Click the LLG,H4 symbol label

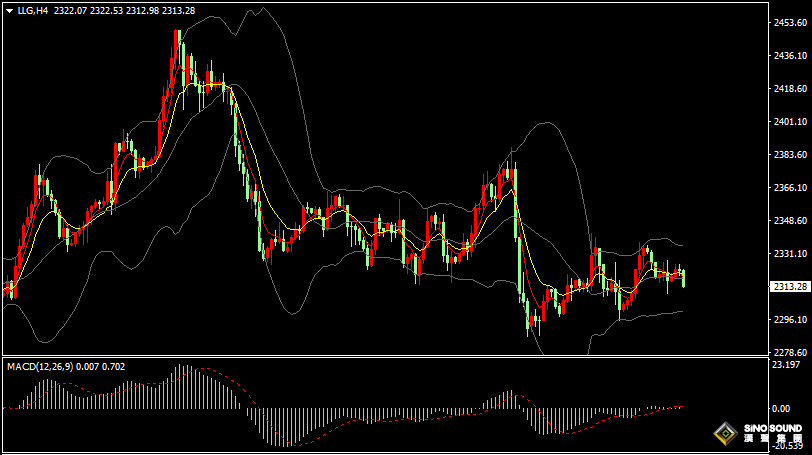coord(33,11)
